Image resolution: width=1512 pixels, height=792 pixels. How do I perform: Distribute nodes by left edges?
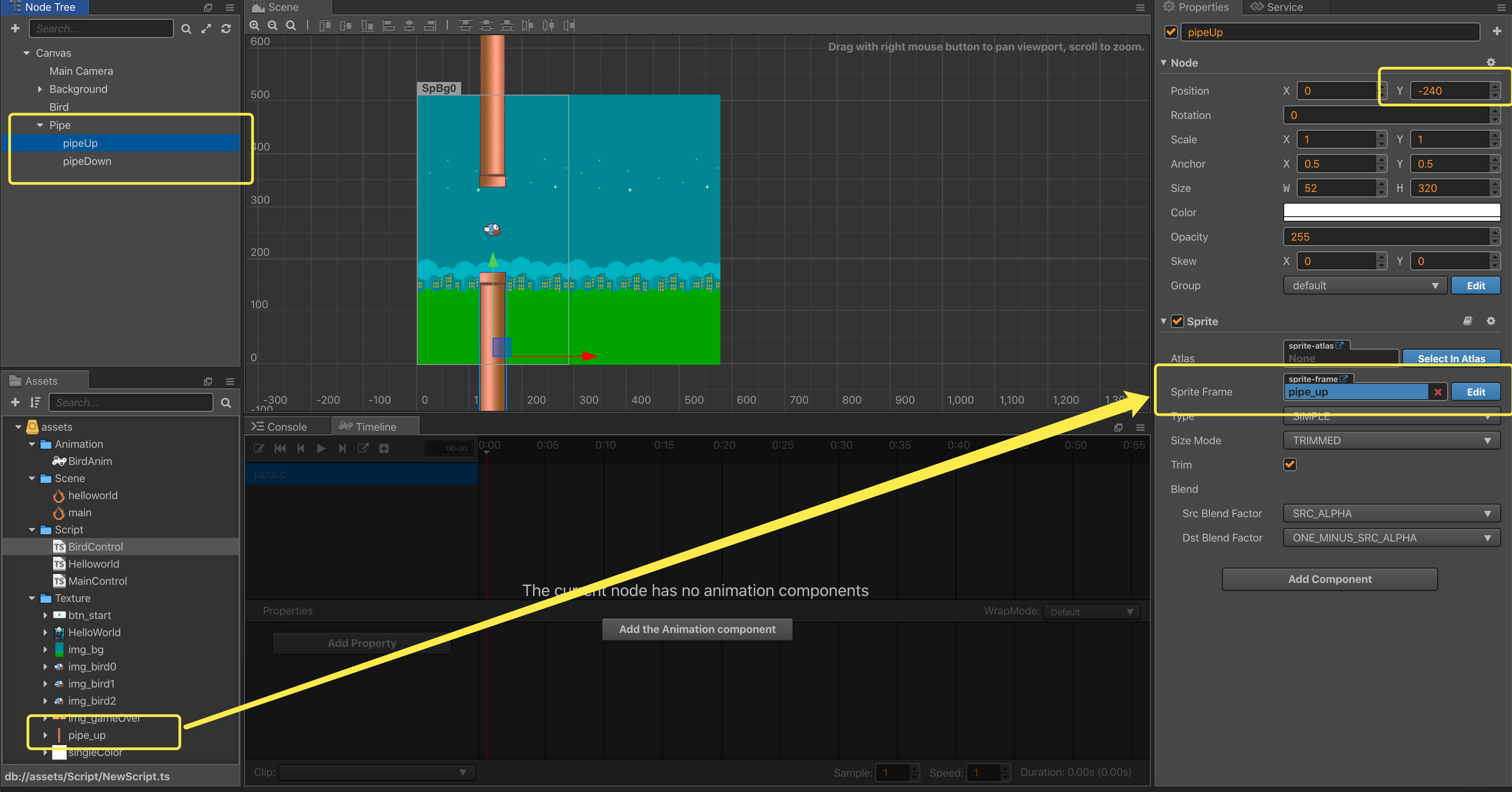[528, 25]
